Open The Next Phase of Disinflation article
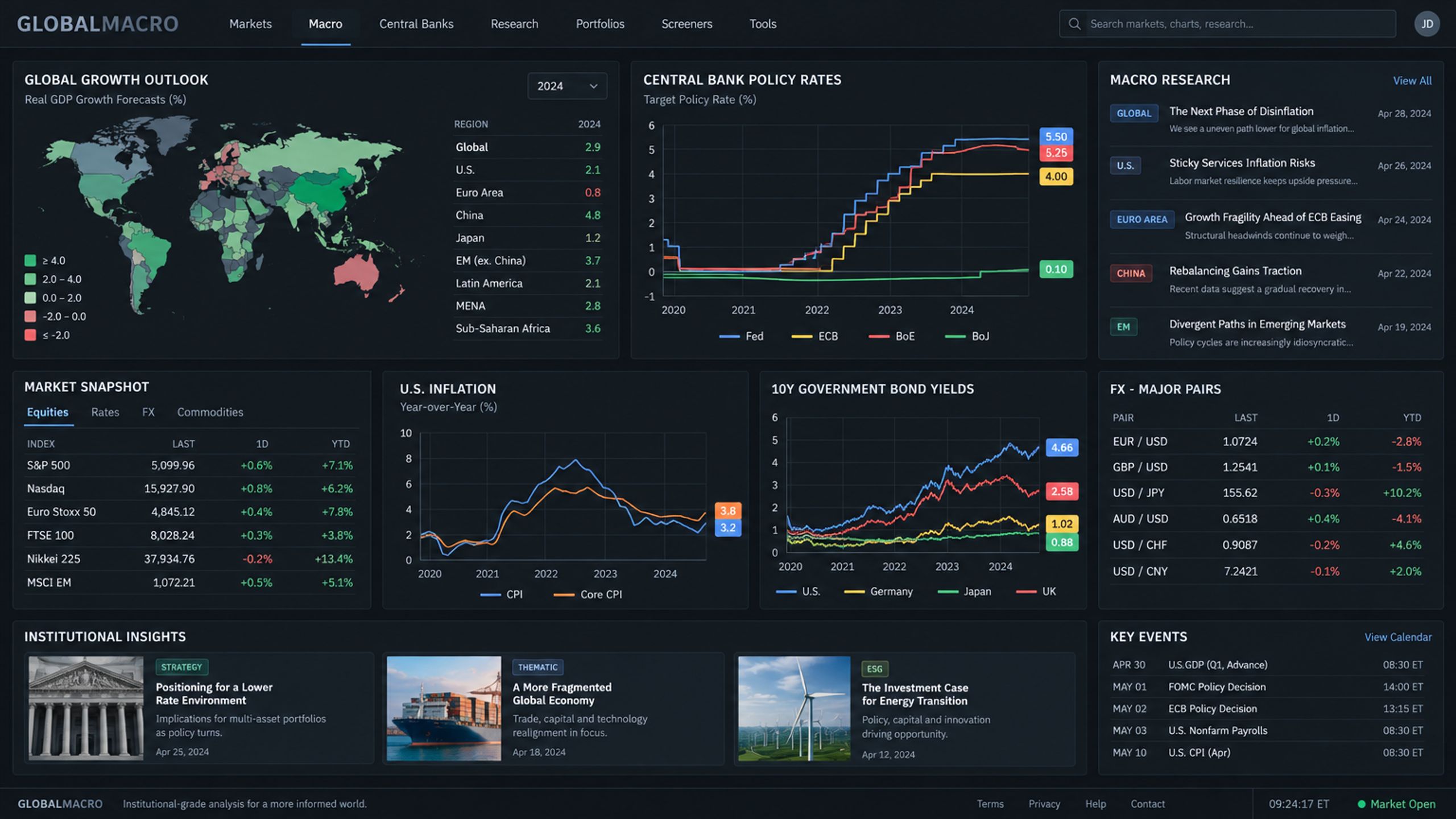Viewport: 1456px width, 819px height. [x=1241, y=111]
